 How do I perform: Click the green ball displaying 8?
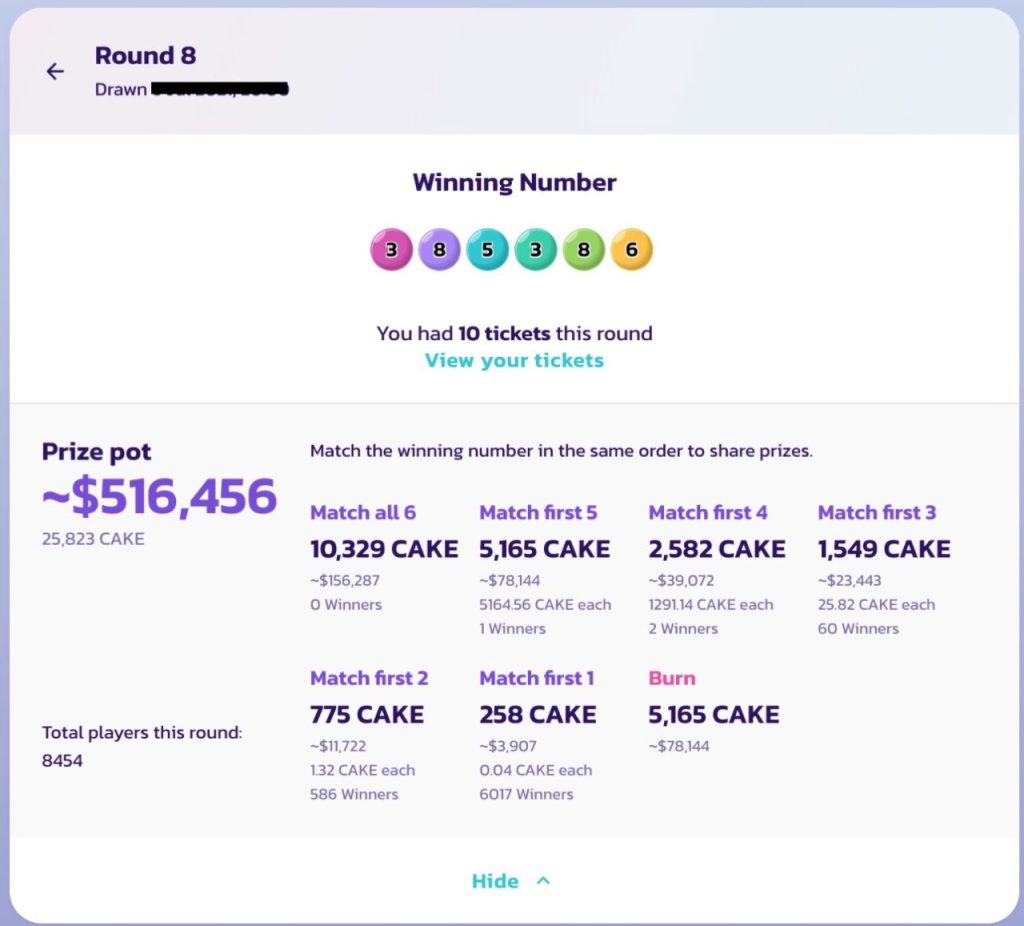[583, 248]
